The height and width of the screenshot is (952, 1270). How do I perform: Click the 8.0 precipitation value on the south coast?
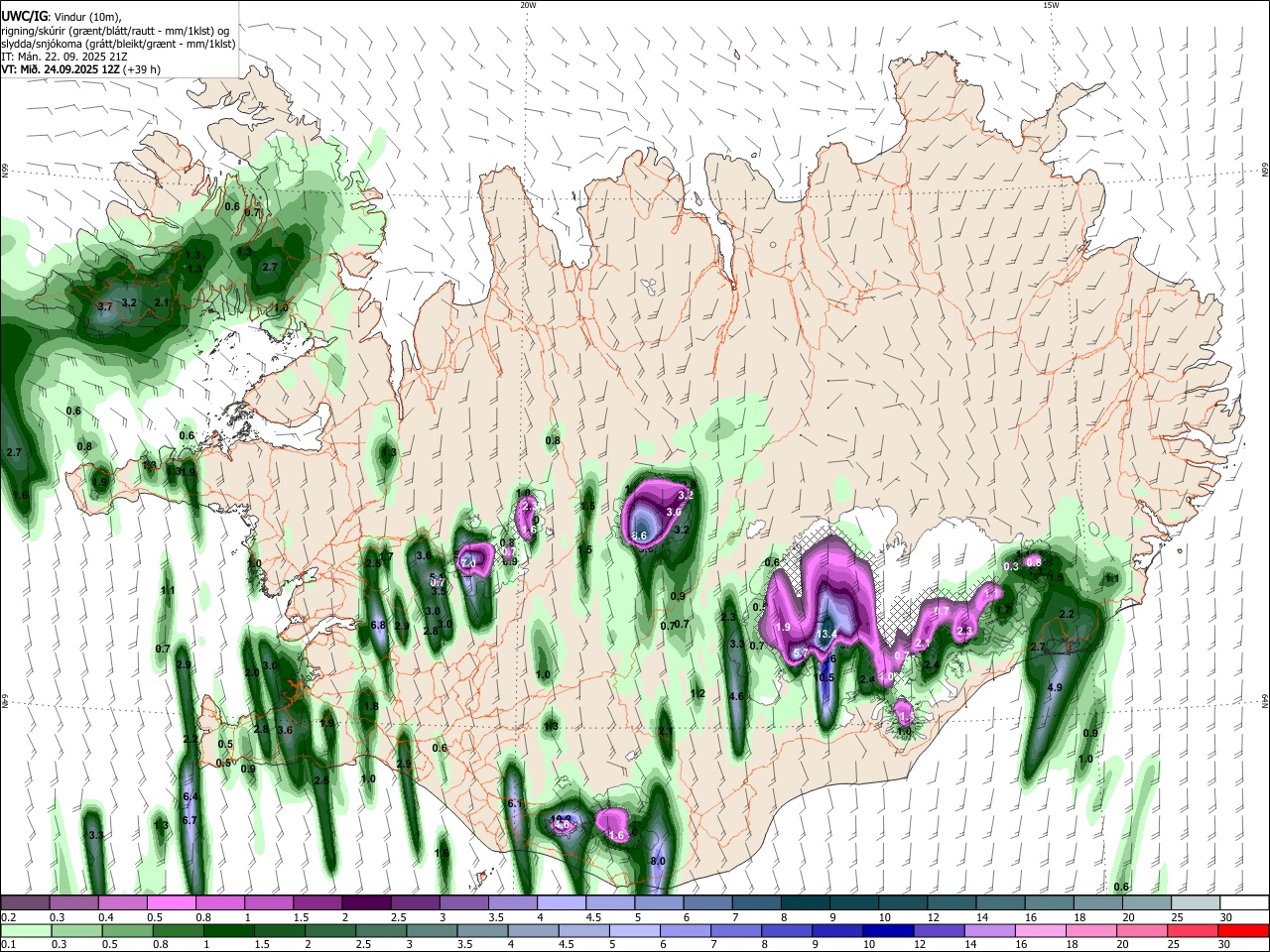point(657,861)
